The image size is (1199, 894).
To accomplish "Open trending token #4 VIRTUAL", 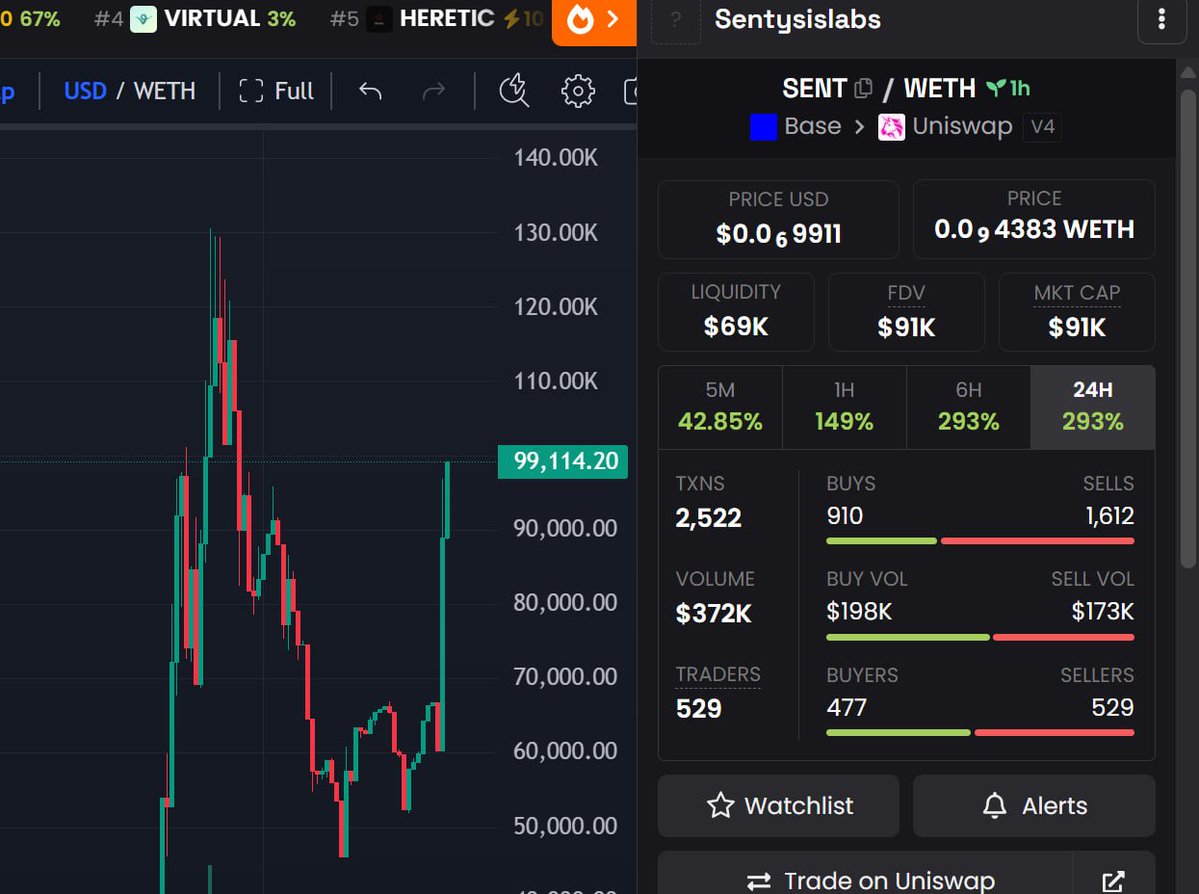I will click(195, 18).
